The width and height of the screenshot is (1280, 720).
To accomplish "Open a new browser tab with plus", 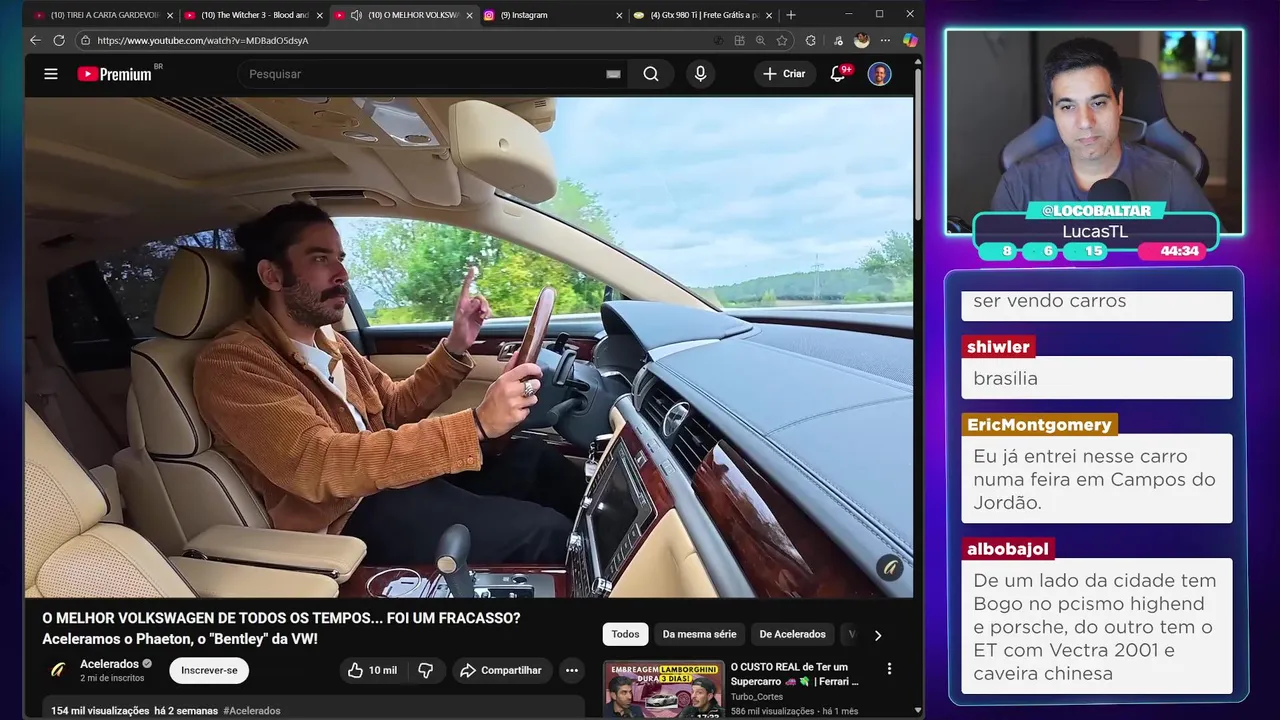I will 791,15.
